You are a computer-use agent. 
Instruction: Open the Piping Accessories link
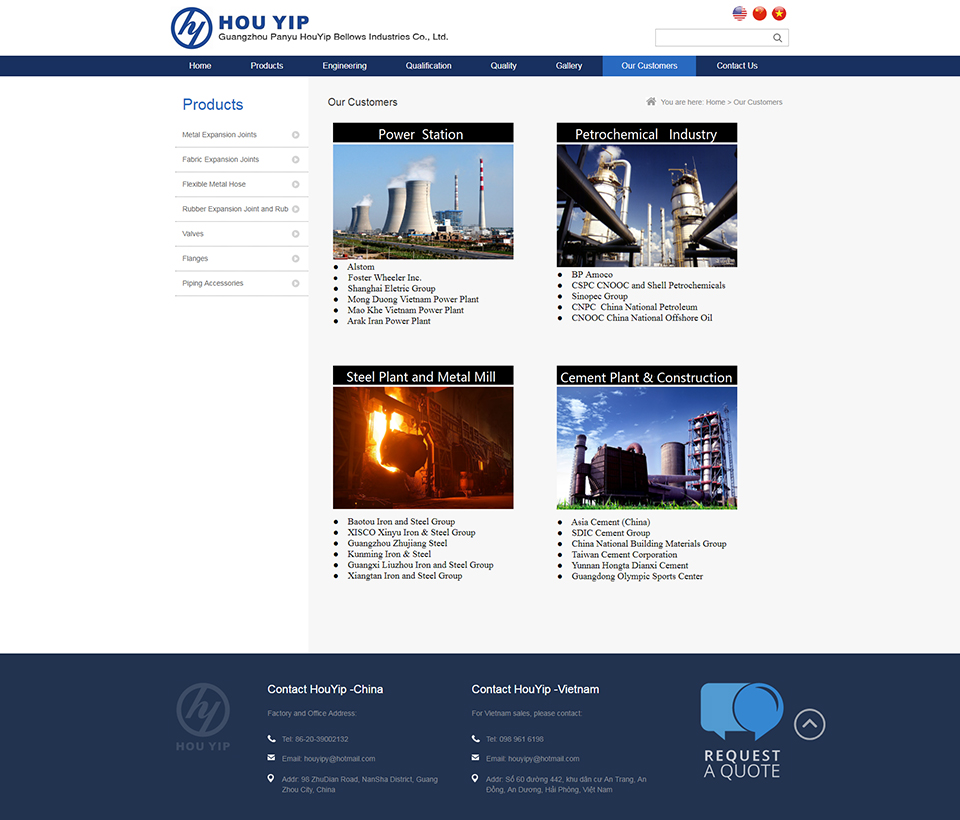tap(212, 284)
